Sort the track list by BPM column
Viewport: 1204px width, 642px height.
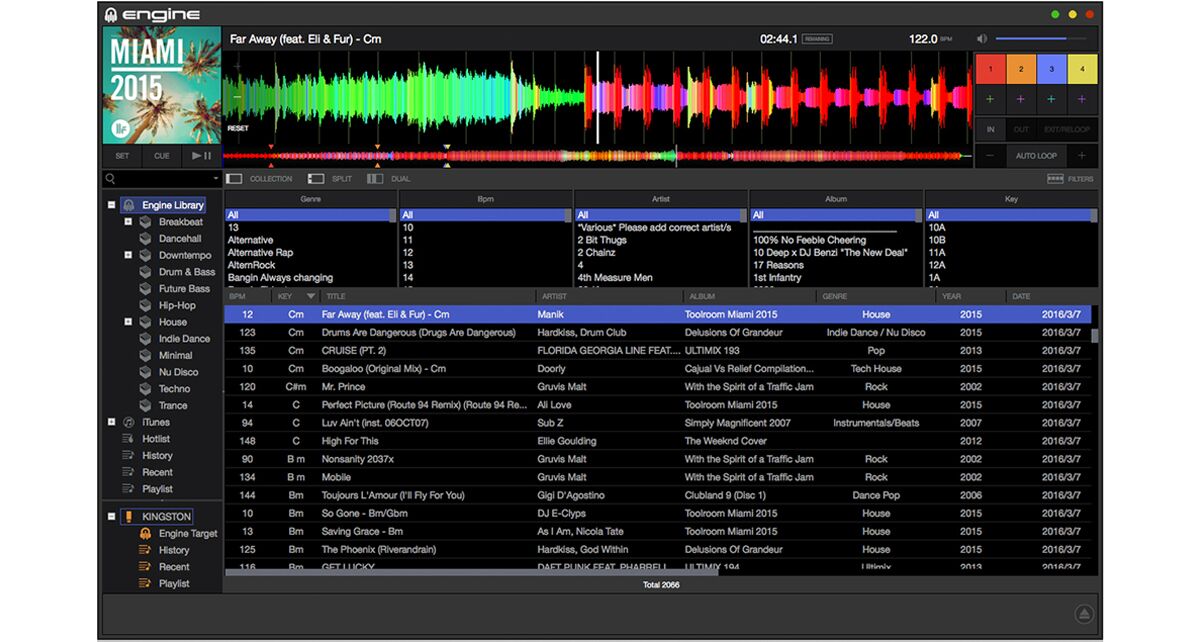click(x=238, y=296)
